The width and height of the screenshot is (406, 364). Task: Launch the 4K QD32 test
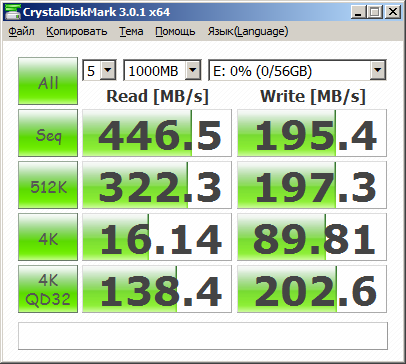[x=48, y=289]
